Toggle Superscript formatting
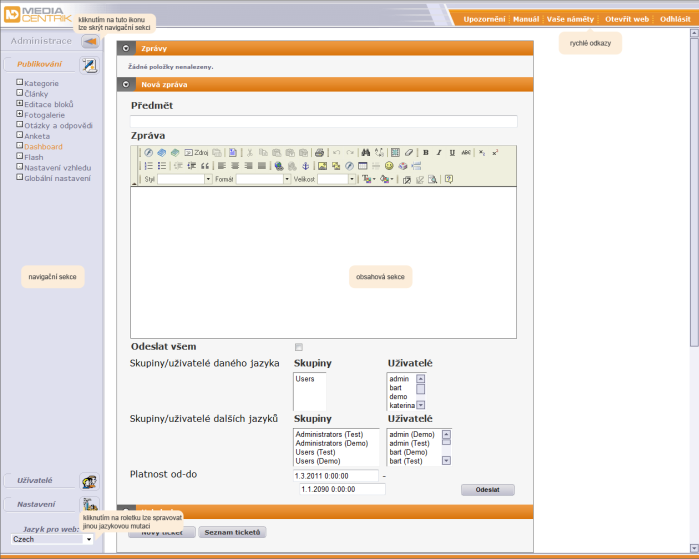 [495, 153]
